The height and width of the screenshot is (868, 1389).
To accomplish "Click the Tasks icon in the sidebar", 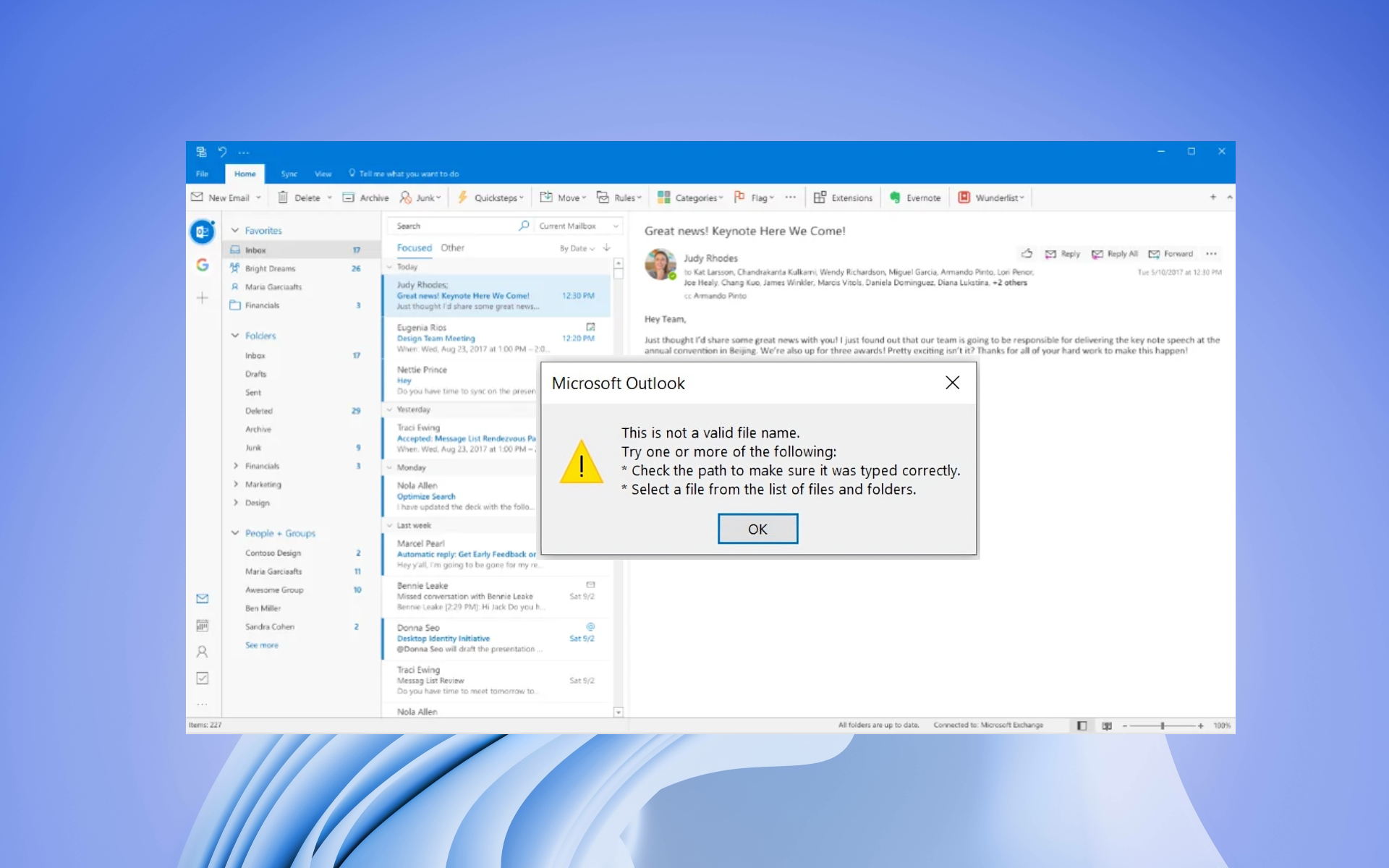I will coord(202,678).
